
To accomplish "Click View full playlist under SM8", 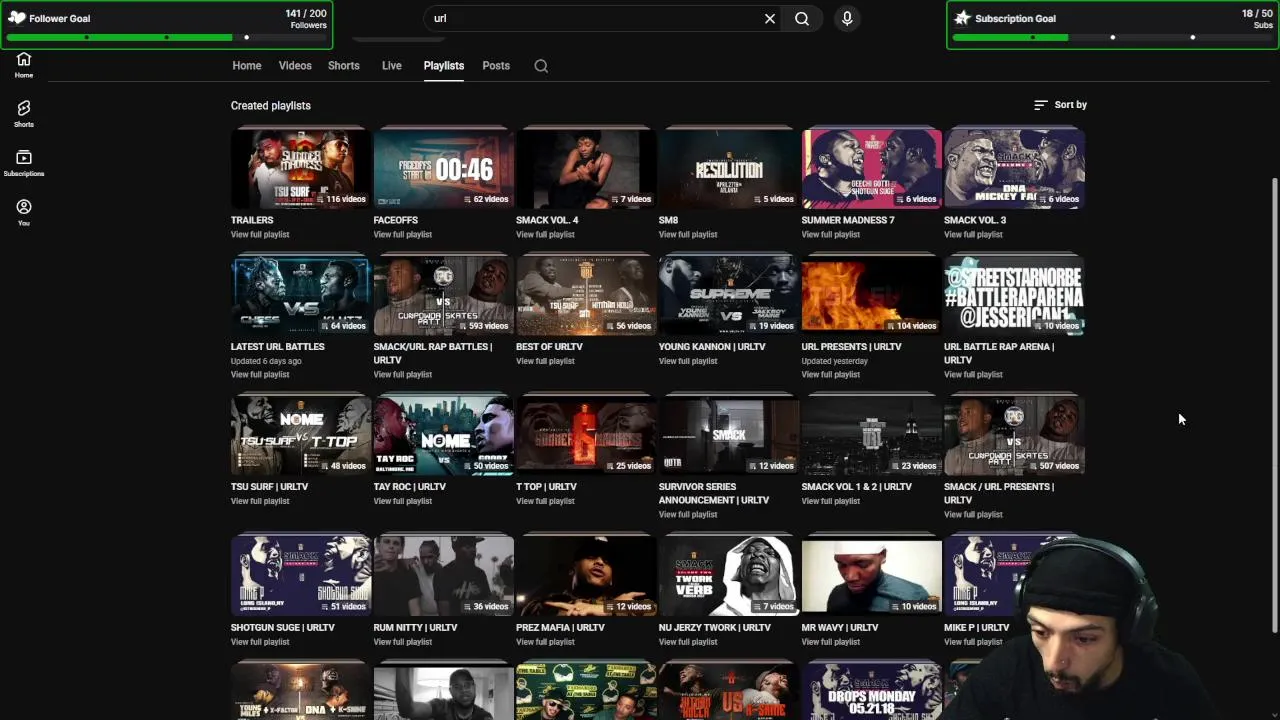I will 688,235.
